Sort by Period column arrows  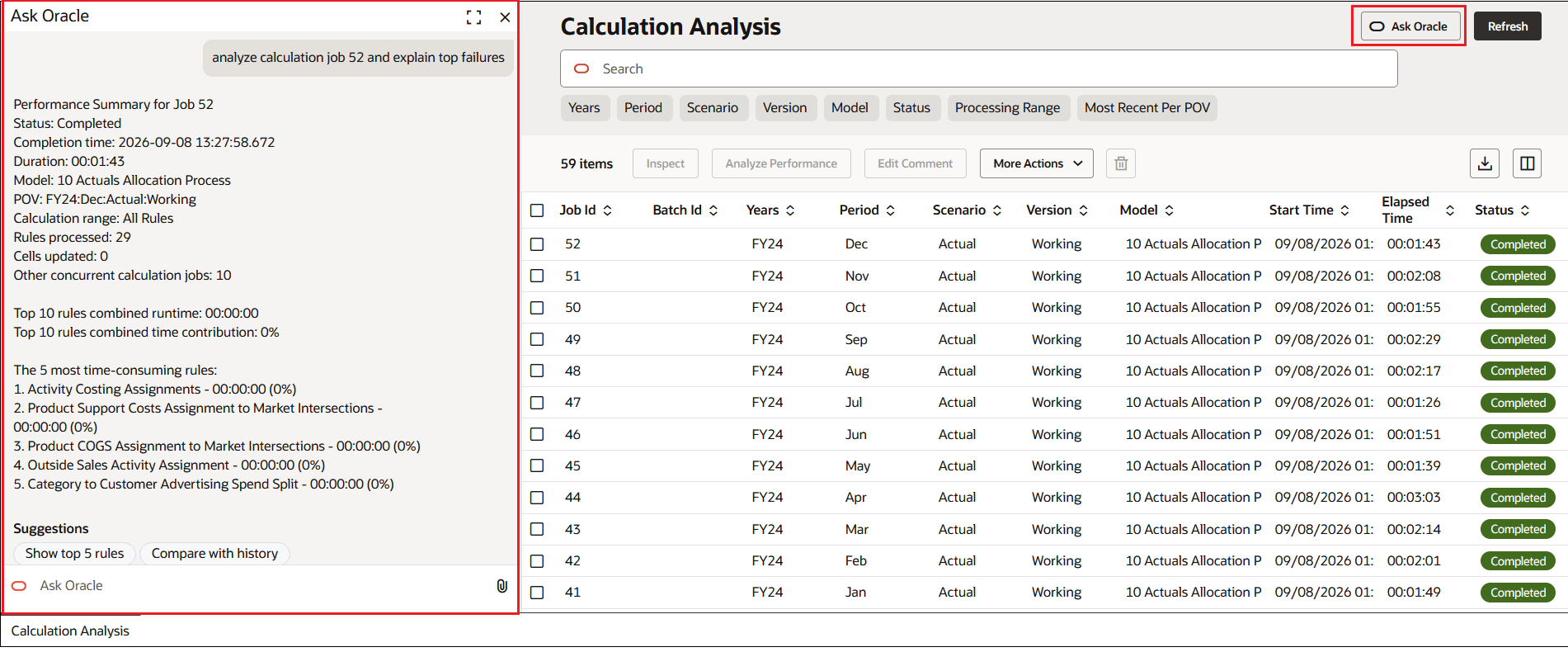891,210
